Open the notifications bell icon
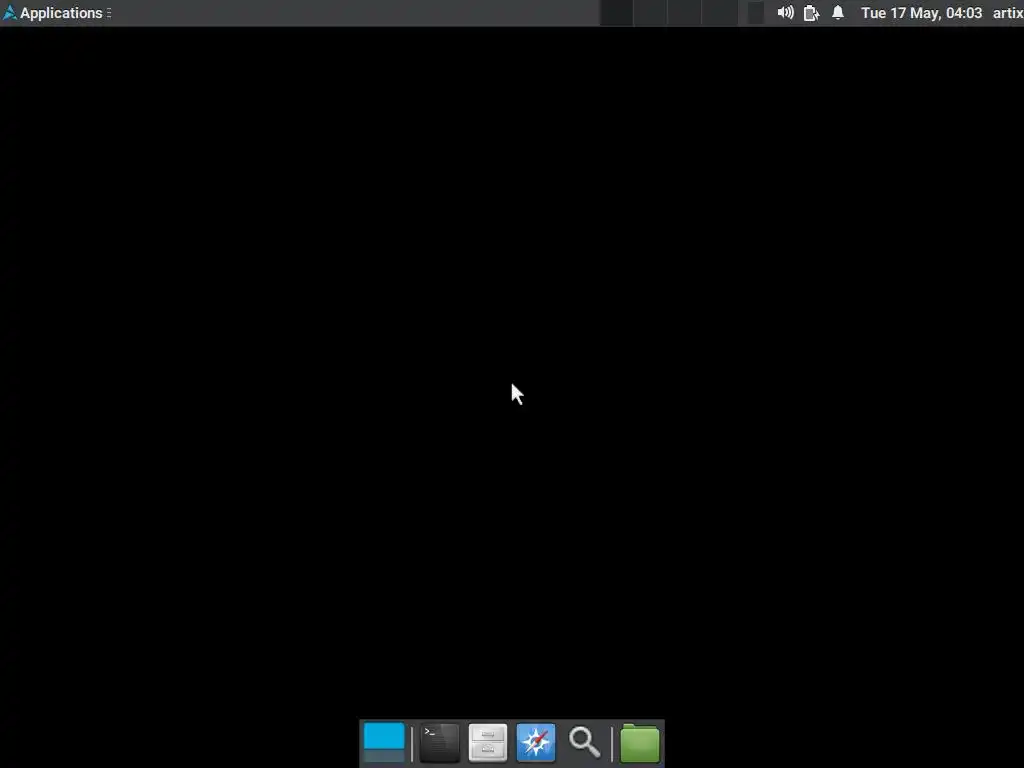Screen dimensions: 1024x768 [x=838, y=13]
